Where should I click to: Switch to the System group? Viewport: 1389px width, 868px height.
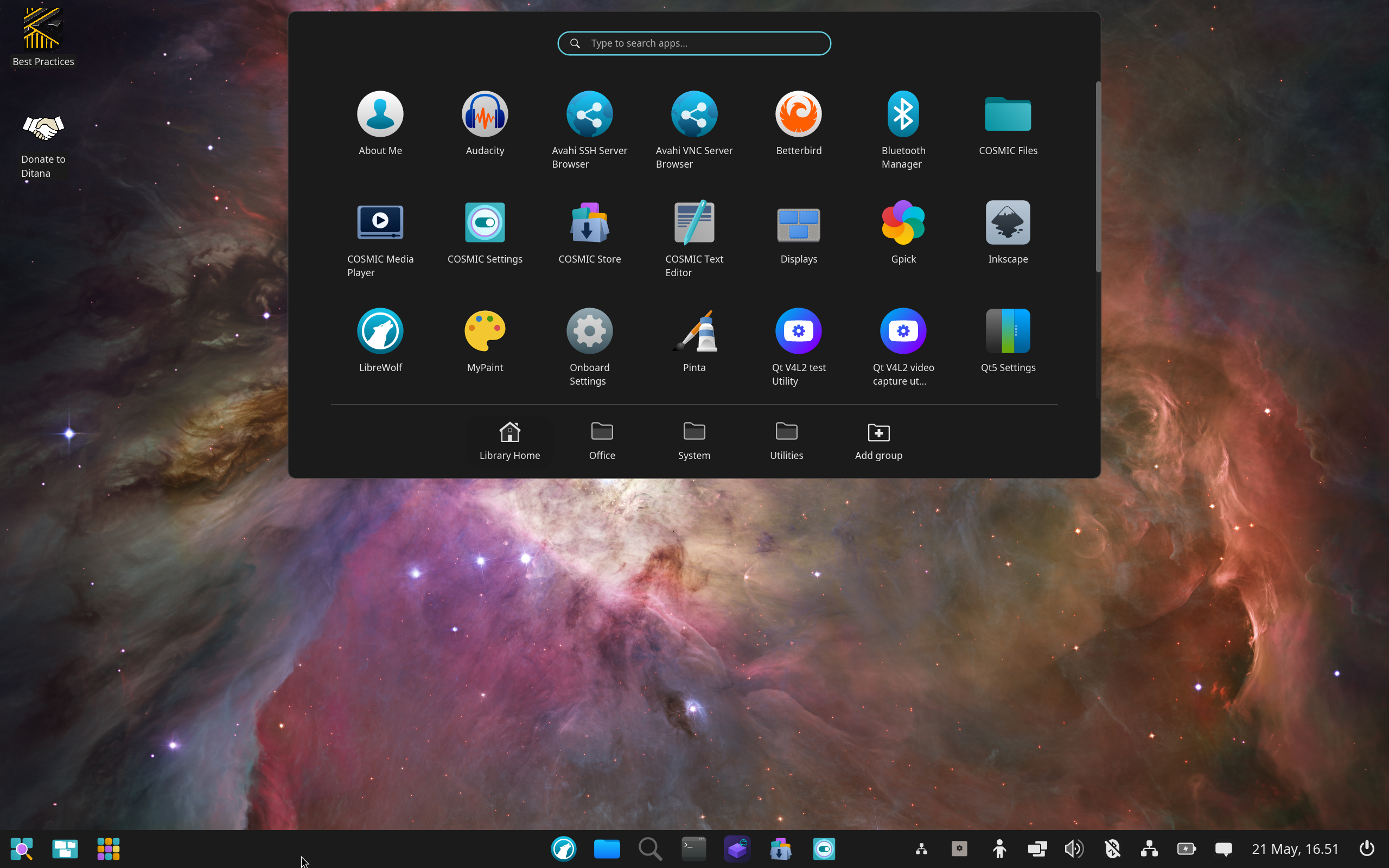click(x=694, y=441)
